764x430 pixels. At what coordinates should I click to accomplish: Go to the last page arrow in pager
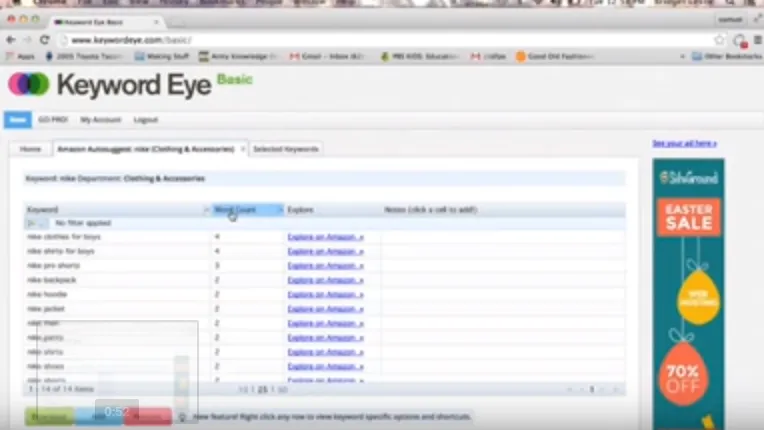[x=615, y=390]
